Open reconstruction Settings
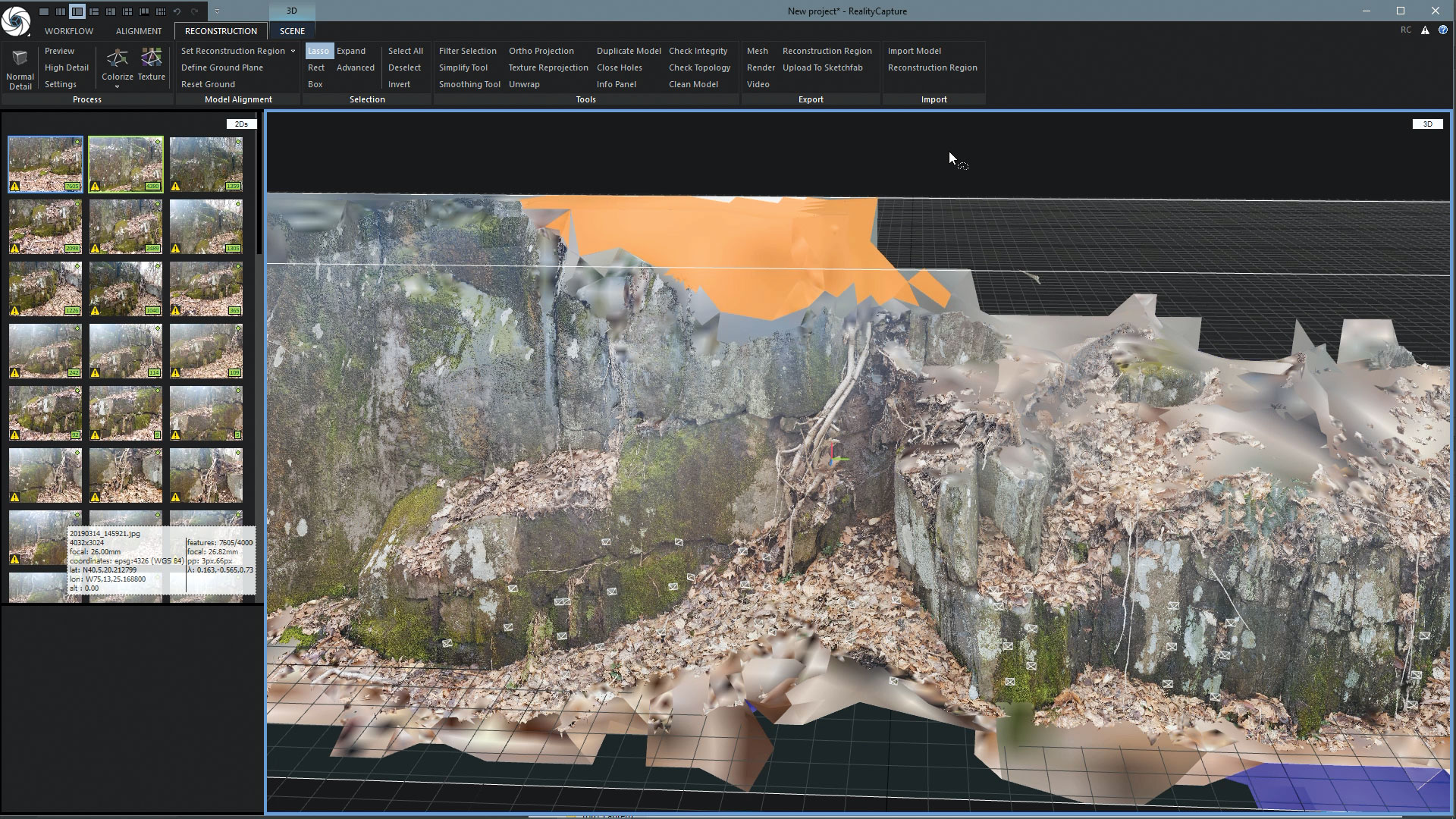 click(x=61, y=84)
